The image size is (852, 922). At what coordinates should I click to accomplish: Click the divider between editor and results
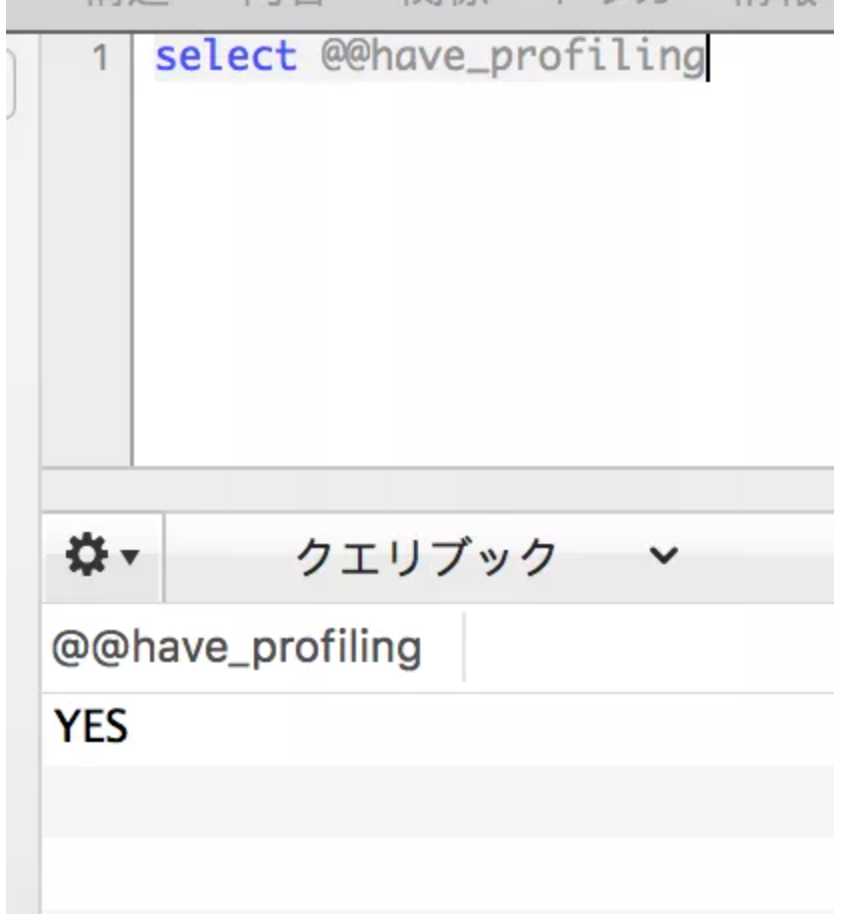point(438,490)
